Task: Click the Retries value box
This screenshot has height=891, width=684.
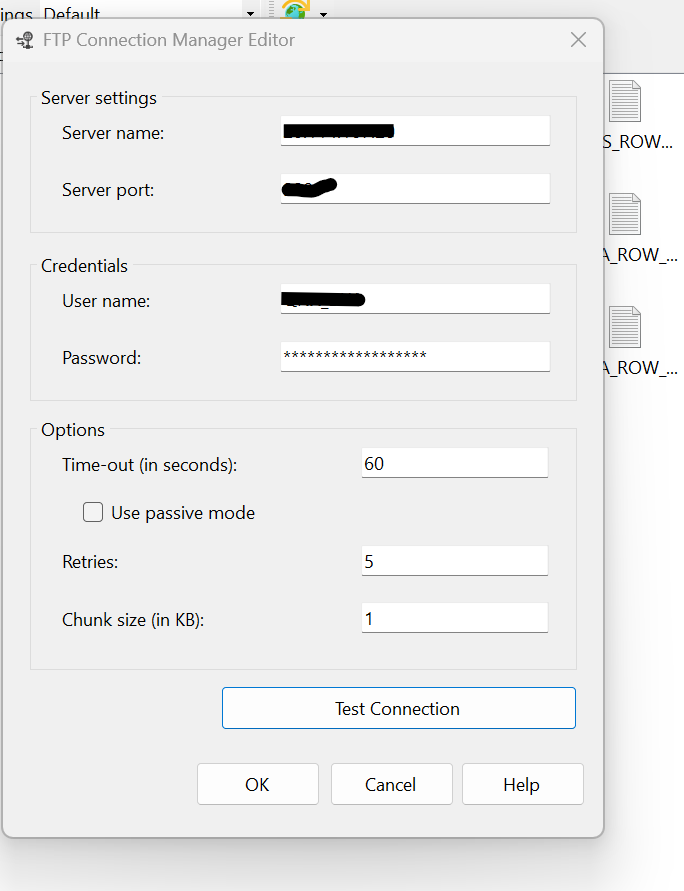Action: [455, 561]
